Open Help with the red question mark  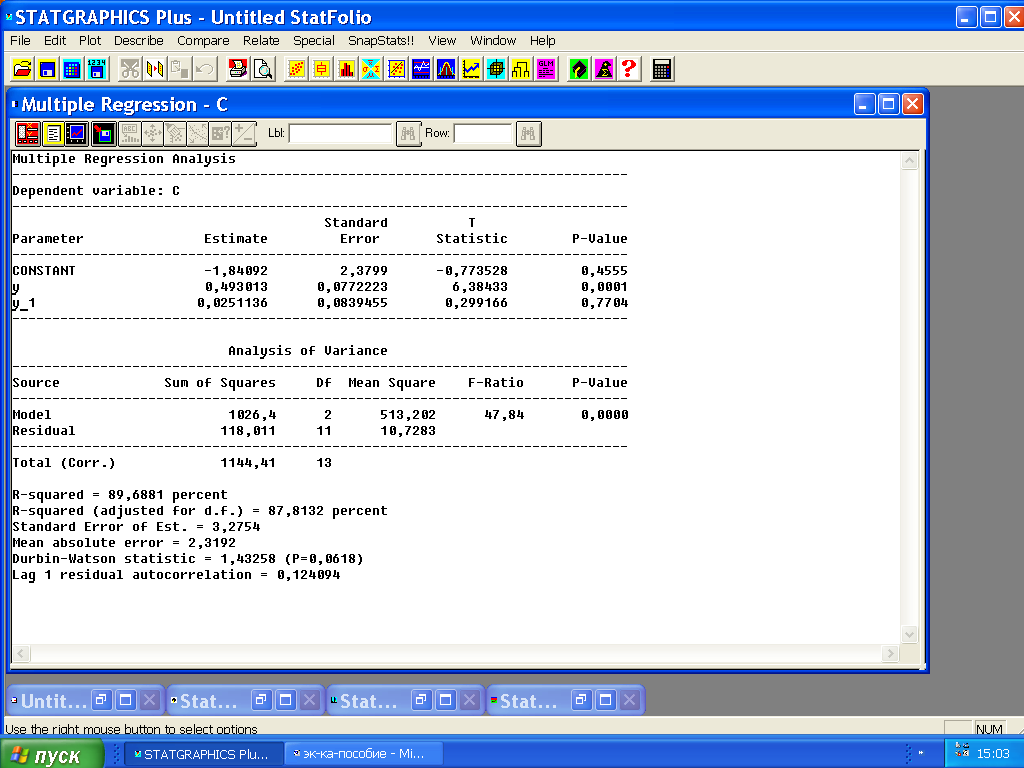tap(628, 69)
